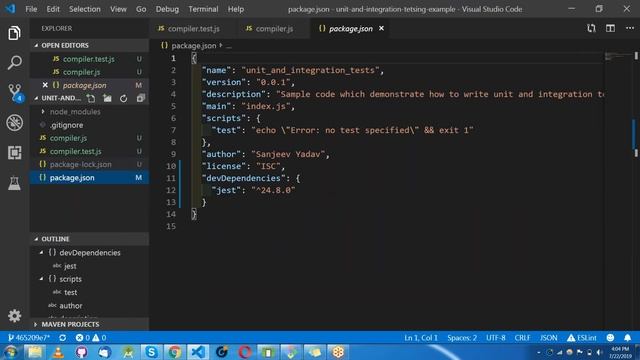Open the Debug menu

pyautogui.click(x=167, y=9)
